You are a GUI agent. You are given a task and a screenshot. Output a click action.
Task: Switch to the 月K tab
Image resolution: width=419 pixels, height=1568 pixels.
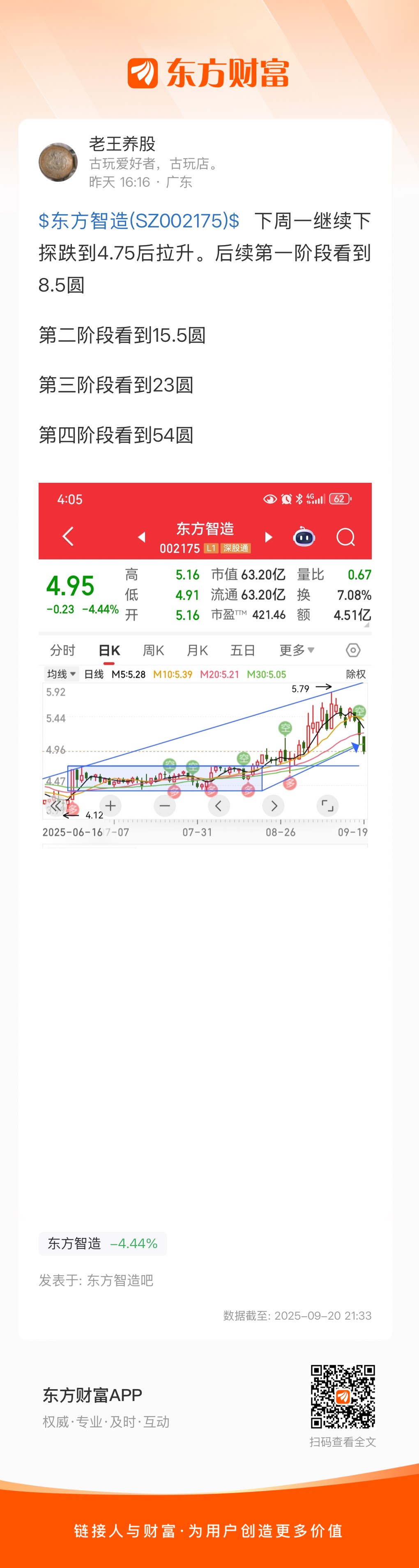coord(197,650)
